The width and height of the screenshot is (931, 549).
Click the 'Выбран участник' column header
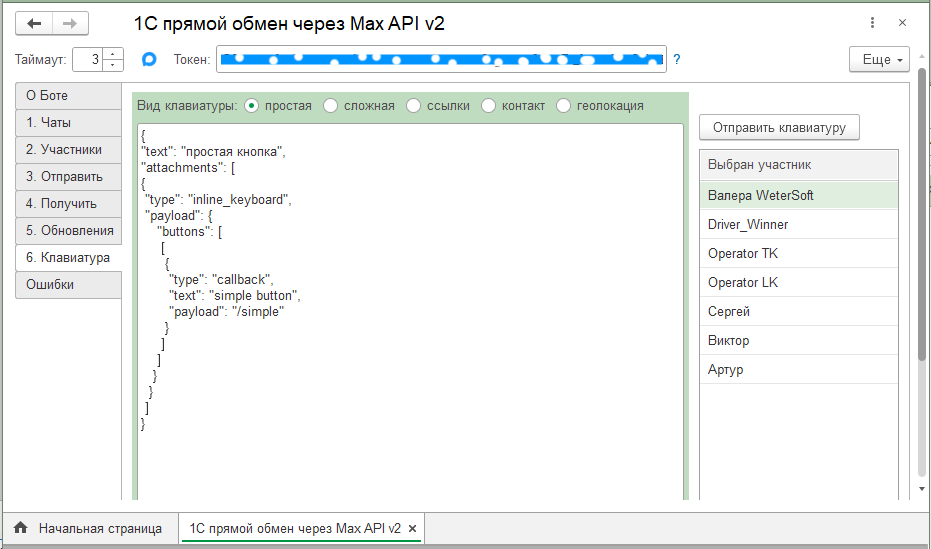coord(799,165)
